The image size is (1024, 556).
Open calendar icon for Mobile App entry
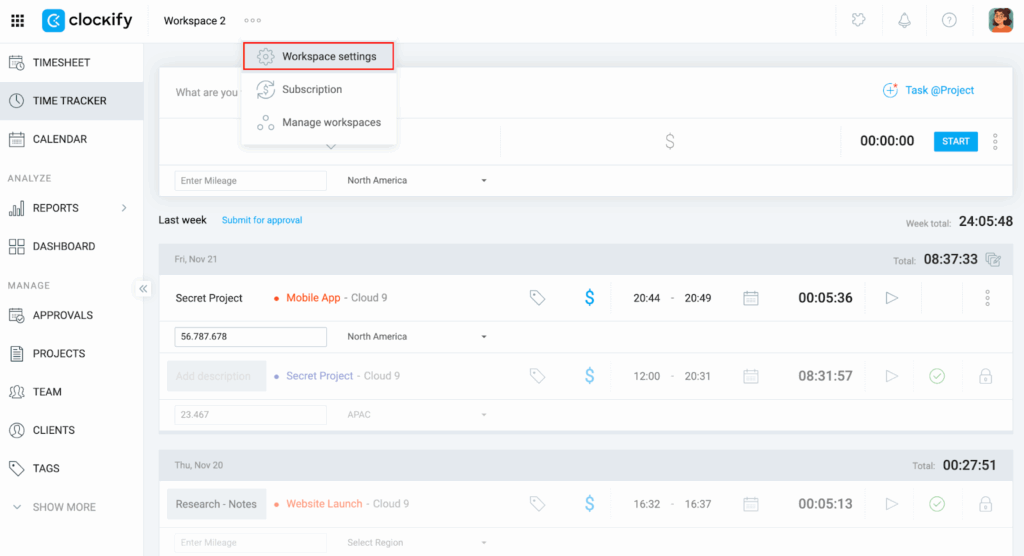751,298
